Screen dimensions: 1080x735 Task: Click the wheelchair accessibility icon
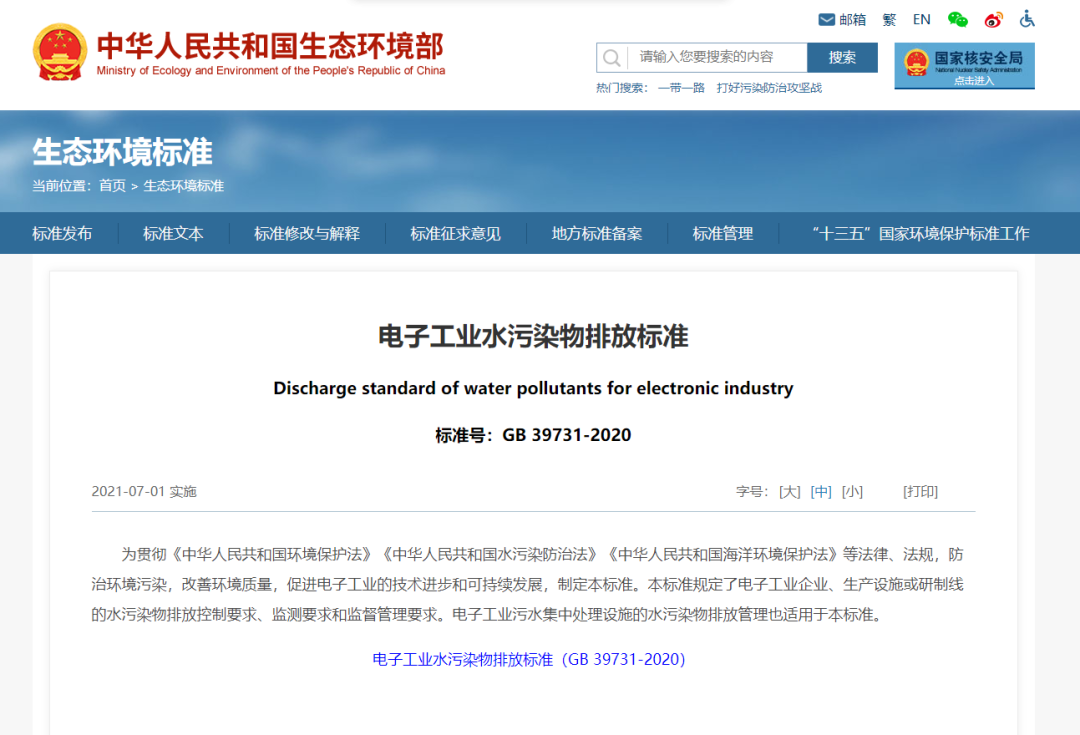click(x=1027, y=19)
